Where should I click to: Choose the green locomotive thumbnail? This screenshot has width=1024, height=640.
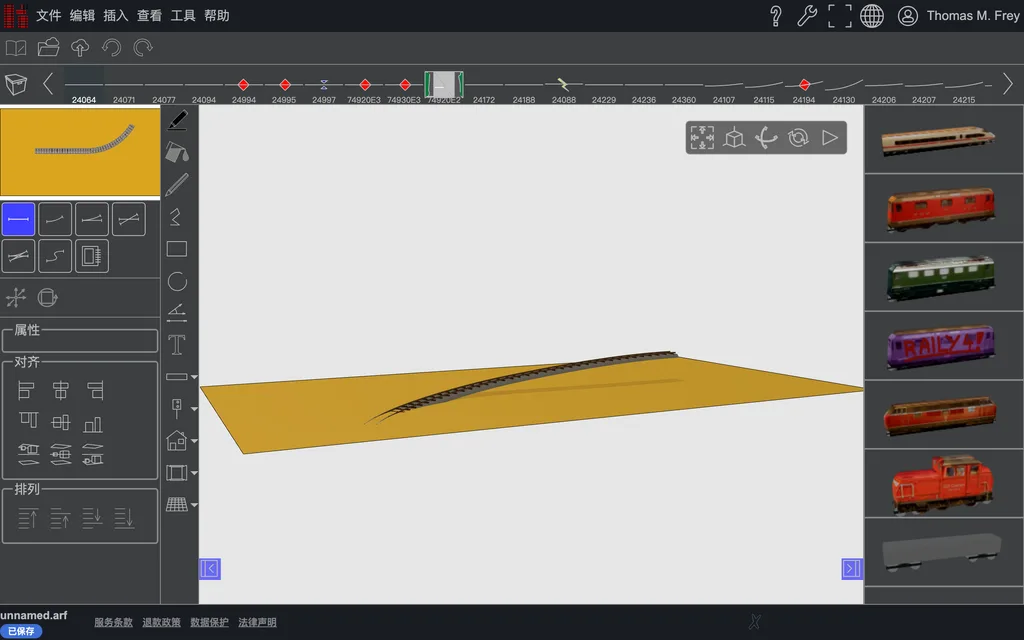click(941, 277)
